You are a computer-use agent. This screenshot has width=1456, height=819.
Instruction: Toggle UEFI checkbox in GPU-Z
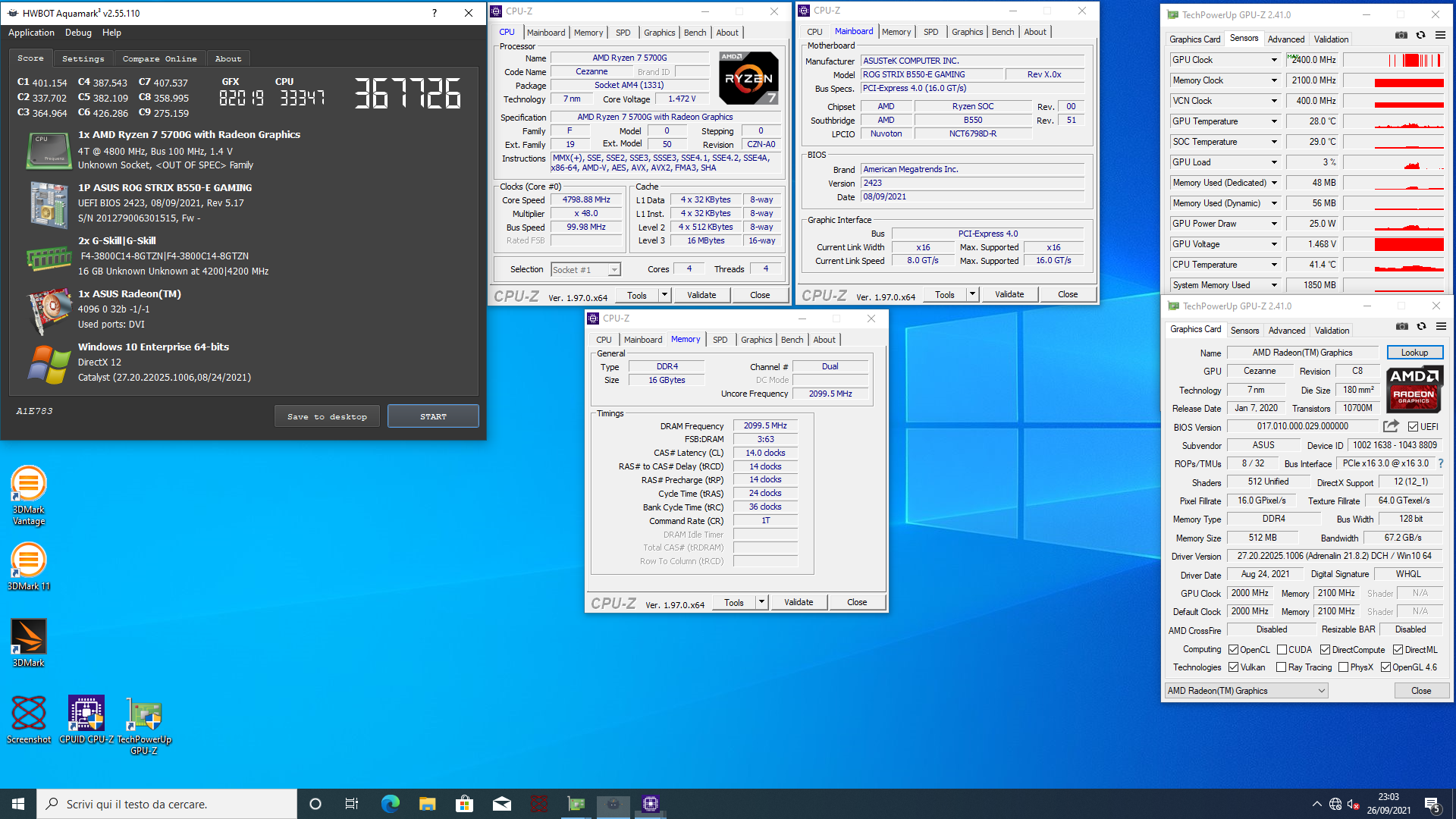[x=1413, y=427]
